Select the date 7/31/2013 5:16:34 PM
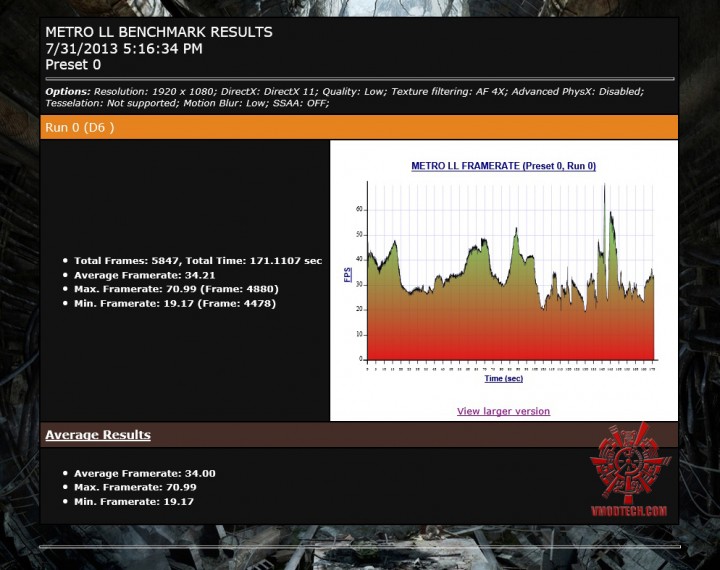This screenshot has width=720, height=570. click(x=124, y=48)
